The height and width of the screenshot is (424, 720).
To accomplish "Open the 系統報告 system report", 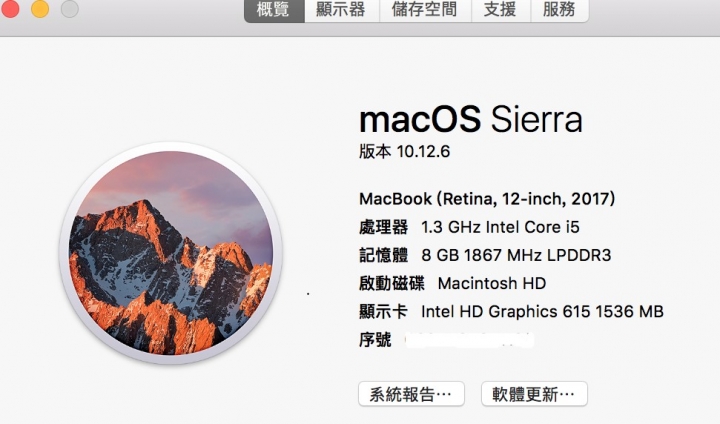I will pos(411,394).
